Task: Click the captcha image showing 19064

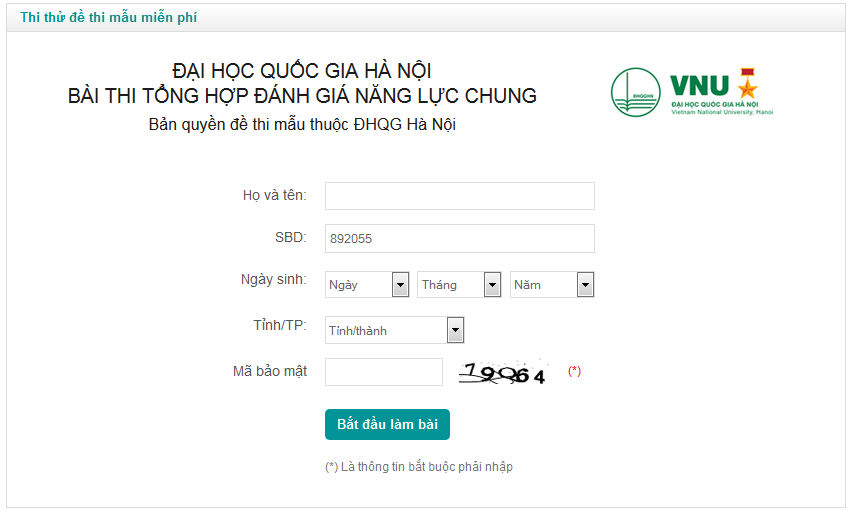Action: 504,373
